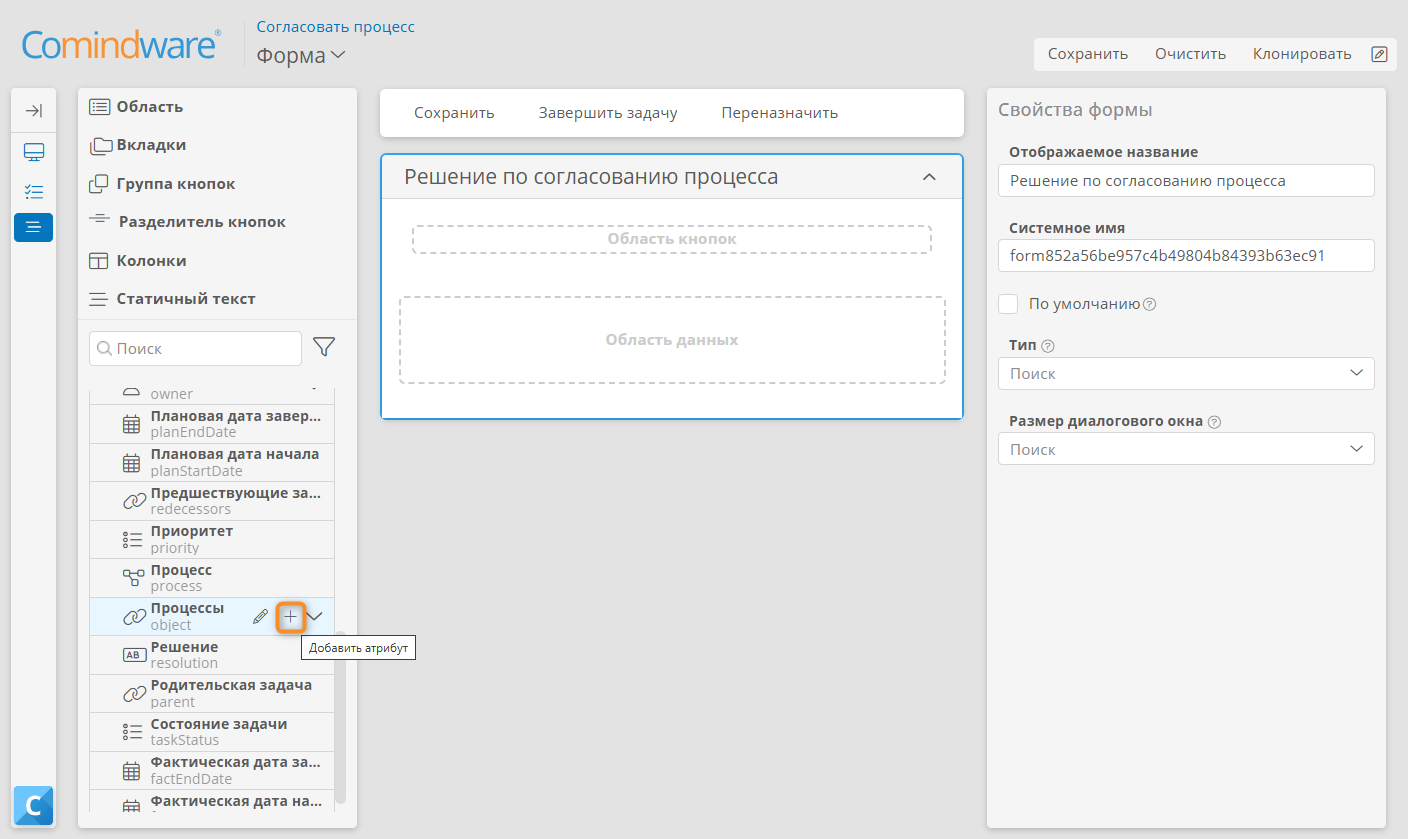Expand the Процессы attribute chevron
The width and height of the screenshot is (1408, 839).
pos(315,617)
